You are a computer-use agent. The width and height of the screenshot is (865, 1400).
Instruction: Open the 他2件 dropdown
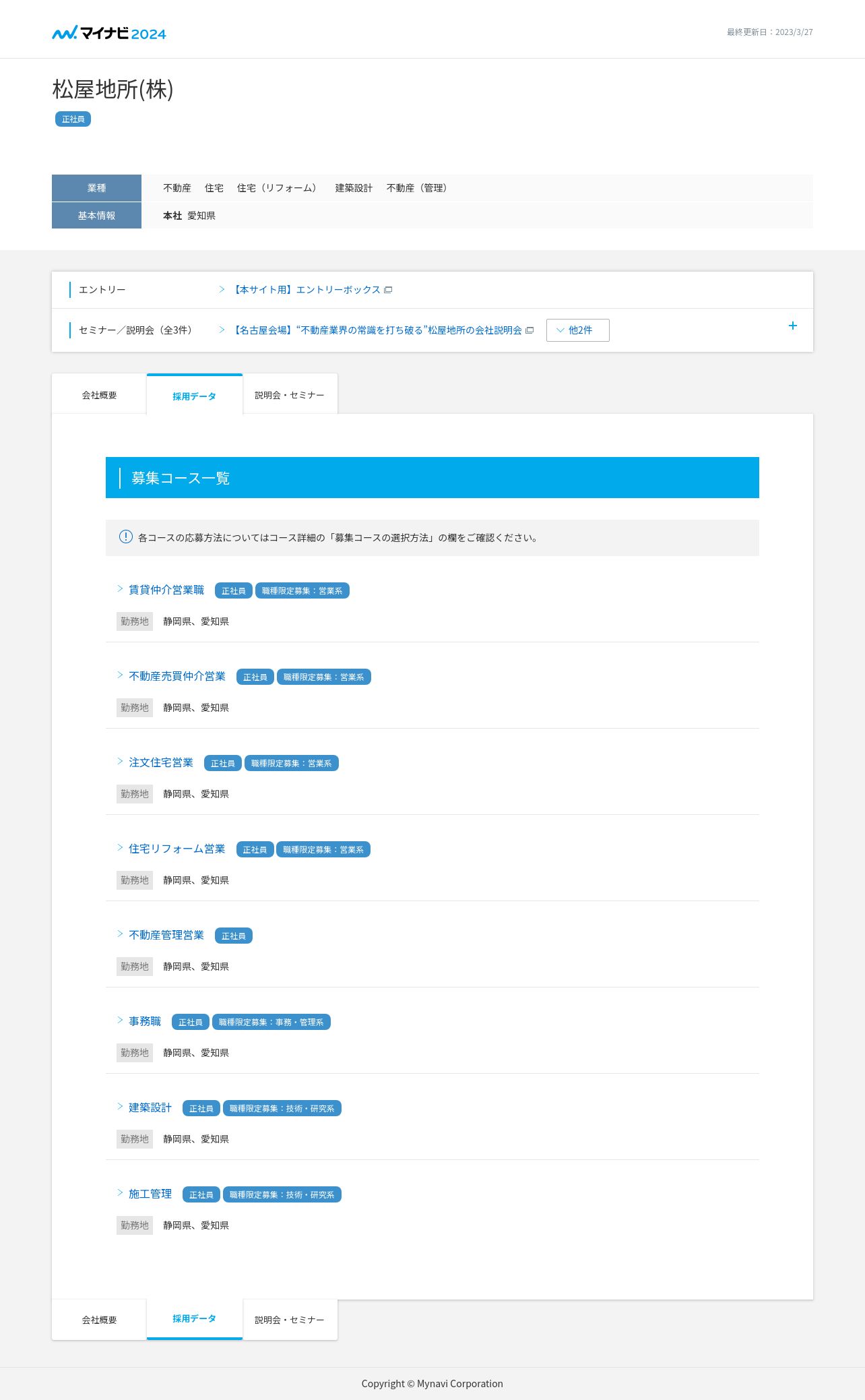578,330
